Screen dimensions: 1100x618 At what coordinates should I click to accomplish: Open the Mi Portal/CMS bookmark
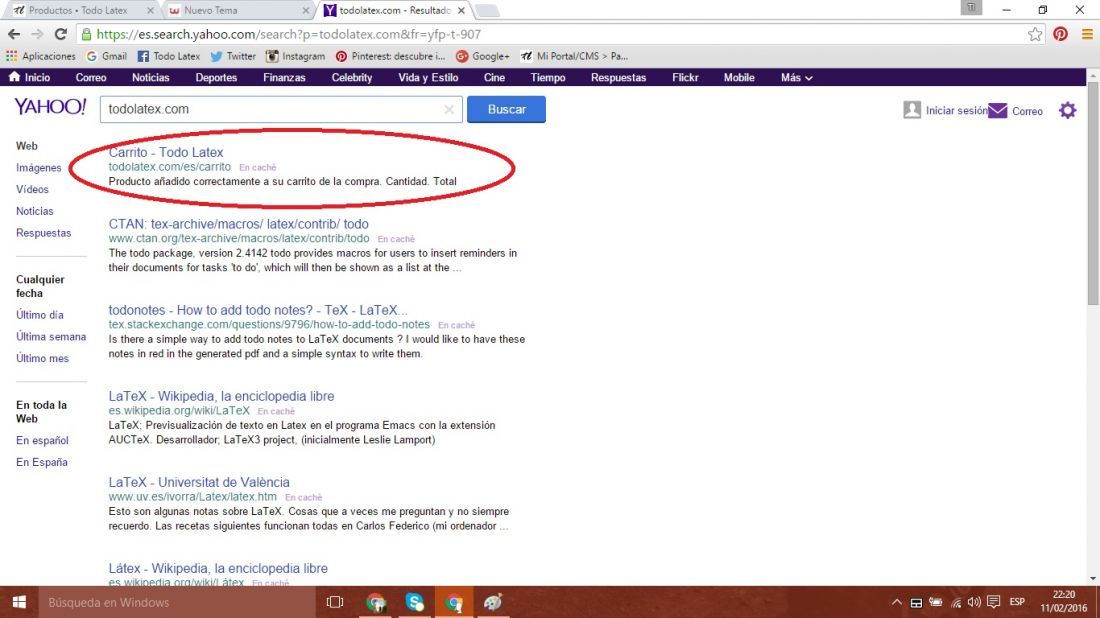[574, 56]
